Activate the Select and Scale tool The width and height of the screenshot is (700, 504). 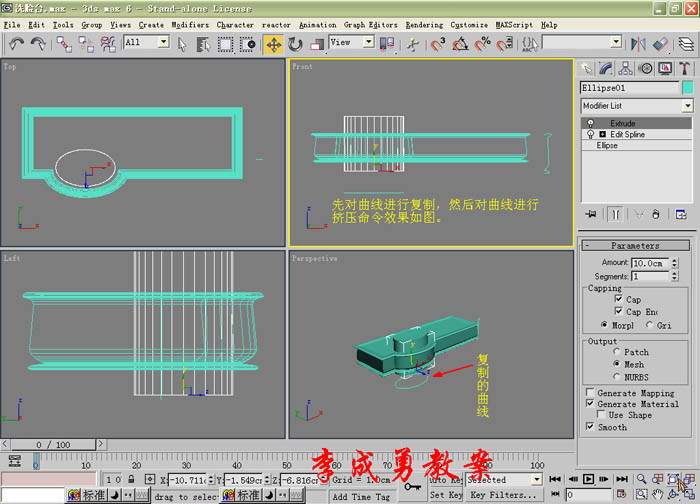pos(317,44)
